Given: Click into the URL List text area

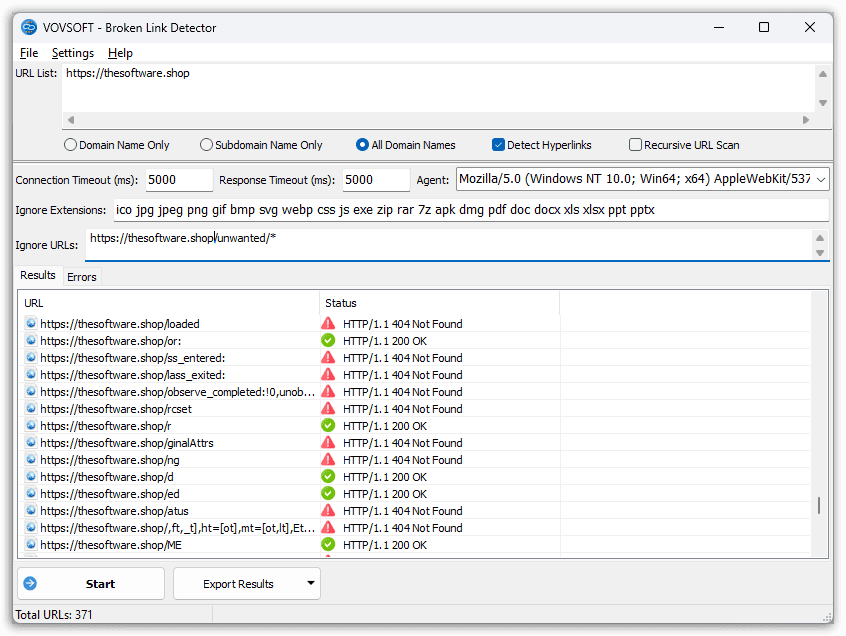Looking at the screenshot, I should pos(438,88).
